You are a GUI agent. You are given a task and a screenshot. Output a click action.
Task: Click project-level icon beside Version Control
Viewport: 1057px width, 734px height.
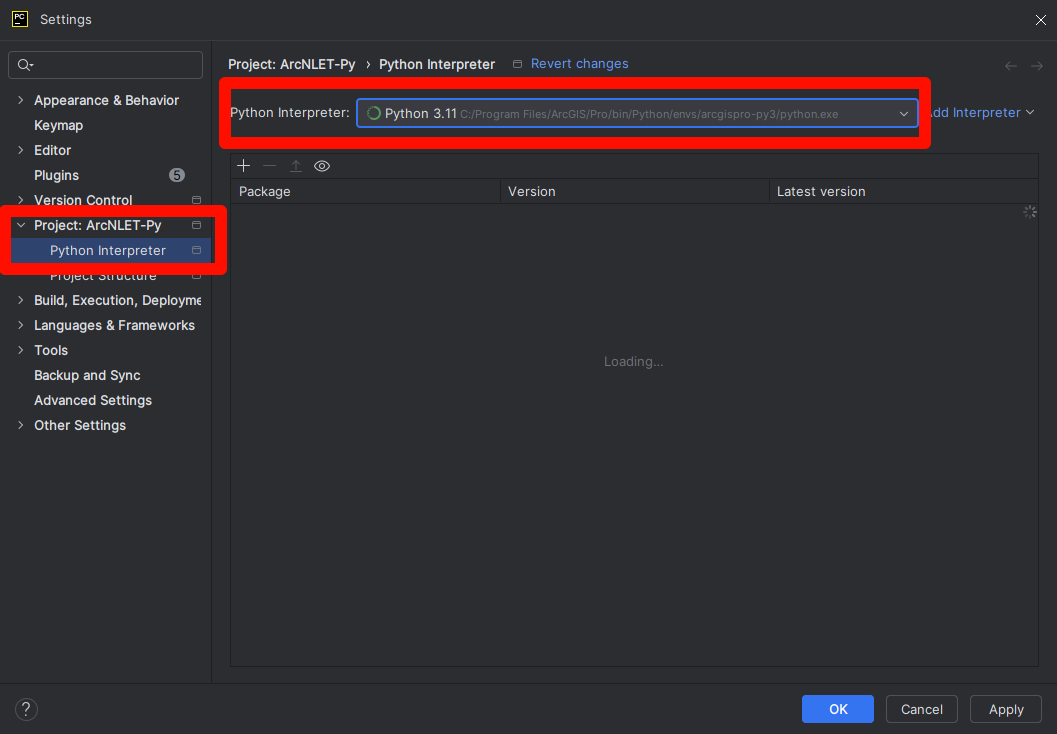196,200
